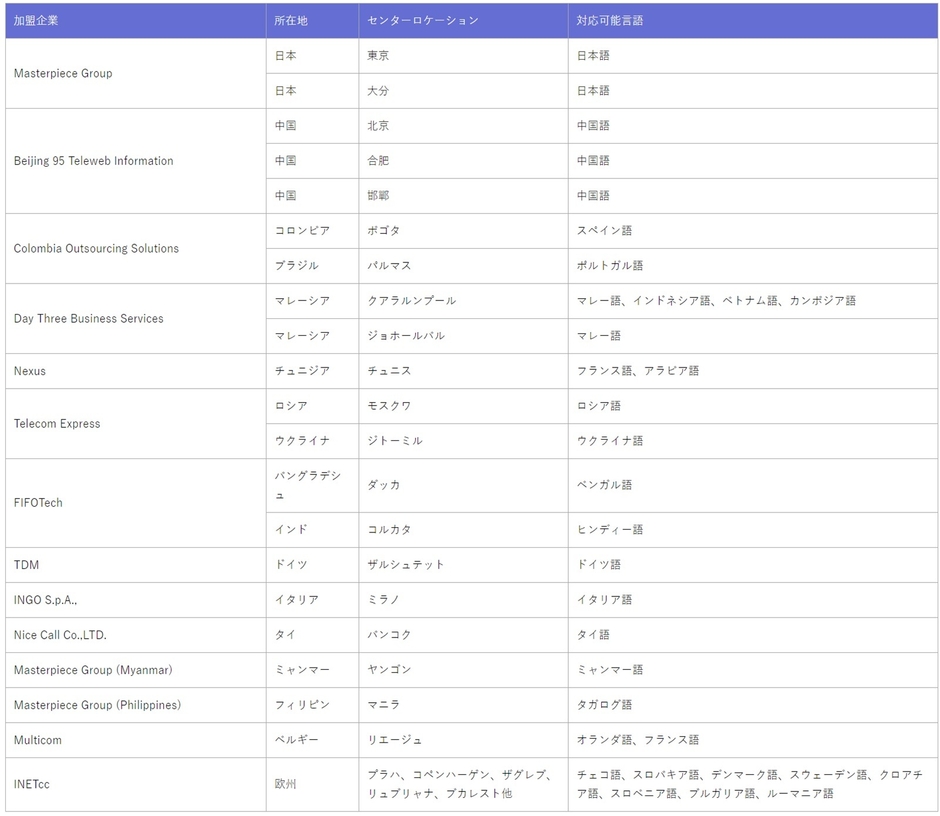940x816 pixels.
Task: Click the INETcc European locations cell
Action: click(x=450, y=784)
